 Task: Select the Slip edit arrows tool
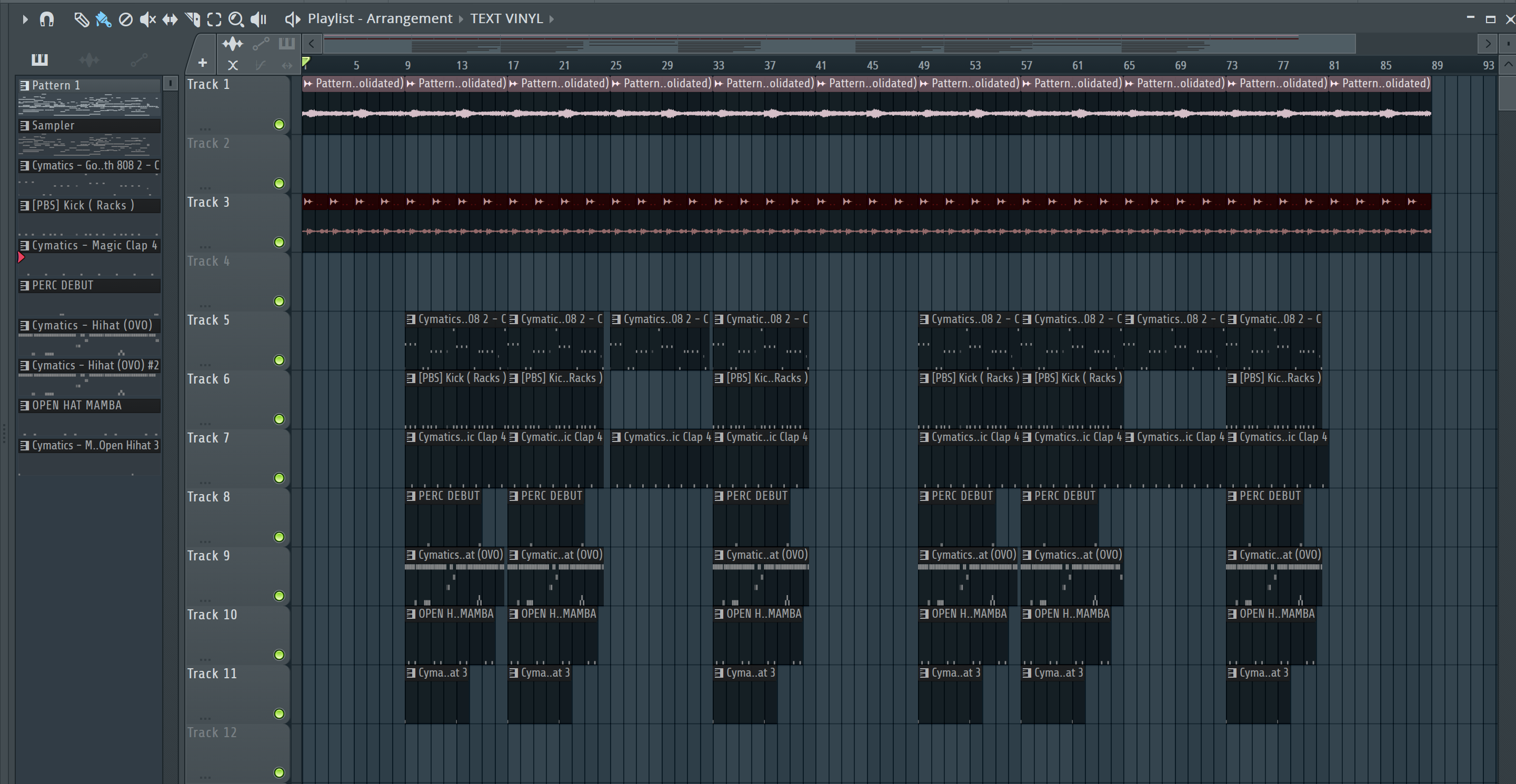pyautogui.click(x=169, y=19)
